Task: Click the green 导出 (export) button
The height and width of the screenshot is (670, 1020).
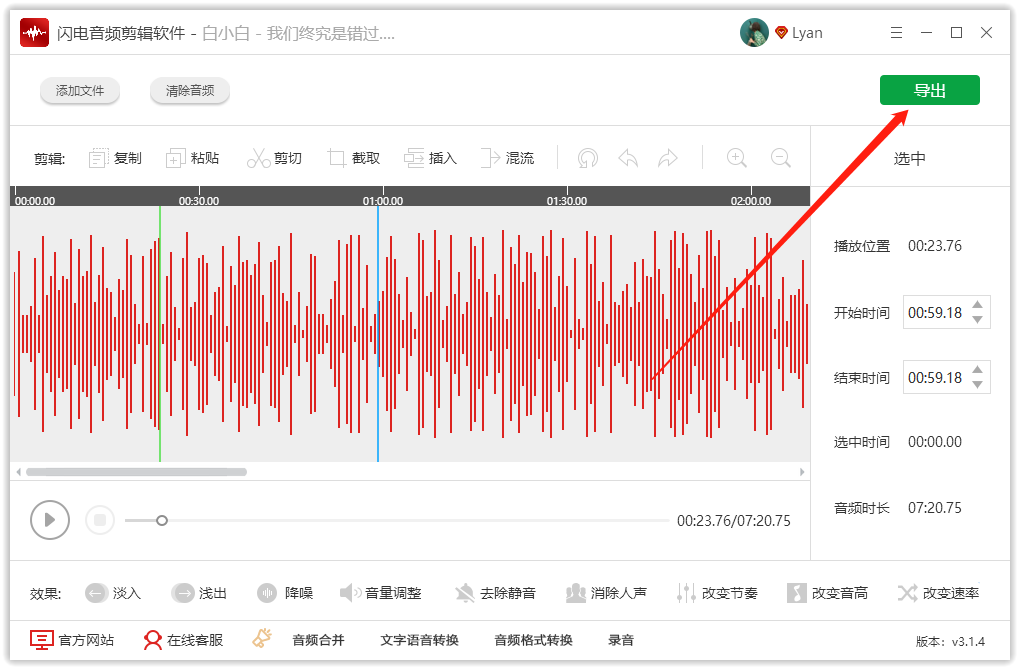Action: pos(930,90)
